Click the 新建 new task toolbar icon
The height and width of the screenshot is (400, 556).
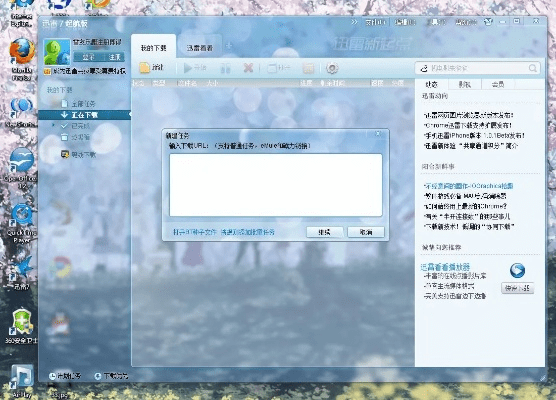click(144, 67)
